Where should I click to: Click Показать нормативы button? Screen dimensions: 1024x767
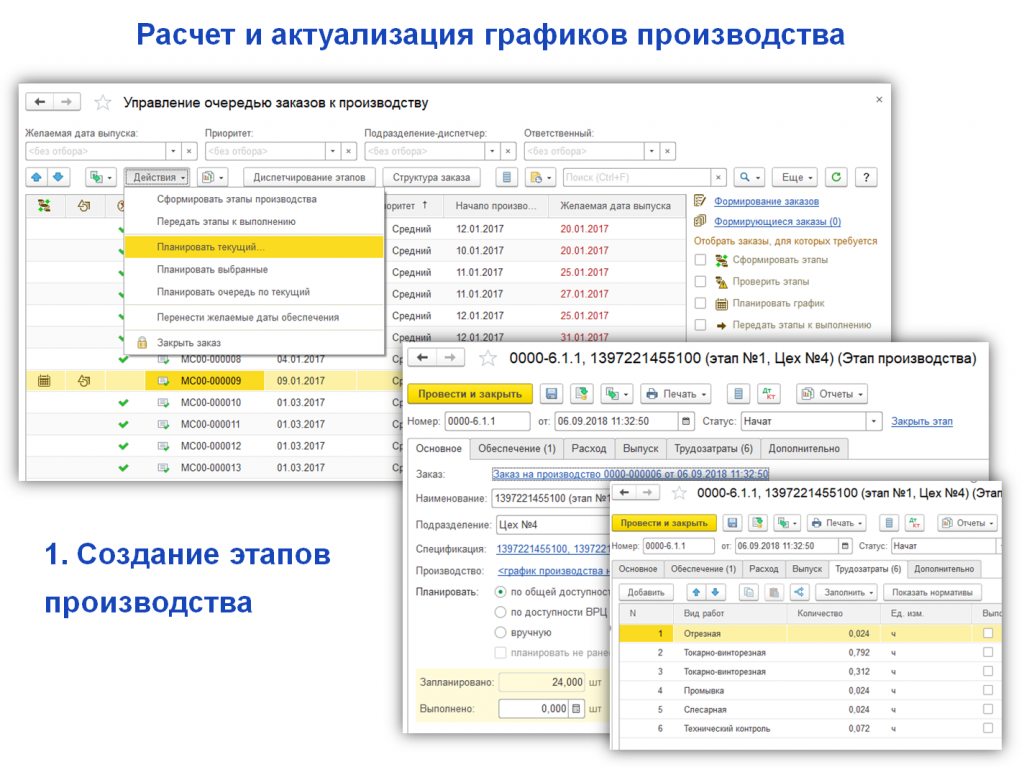(x=932, y=593)
